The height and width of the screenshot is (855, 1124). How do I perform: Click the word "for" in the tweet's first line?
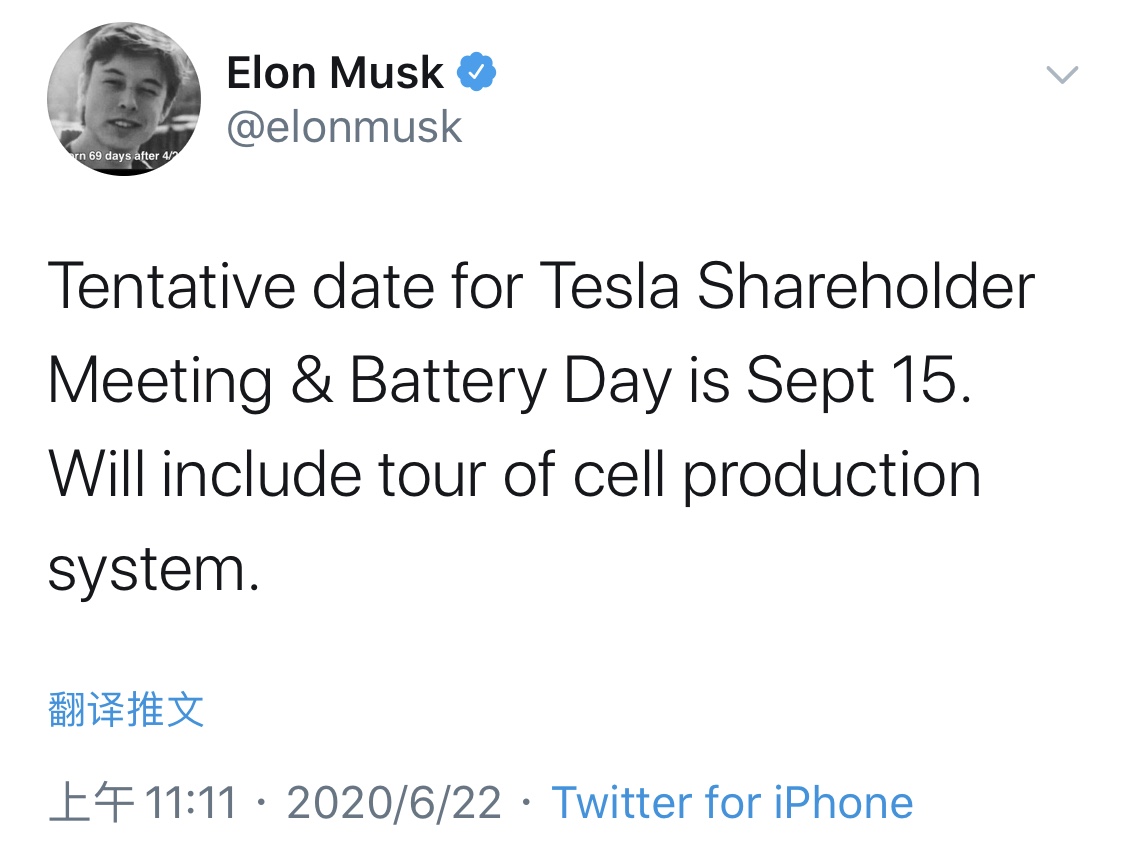pos(485,287)
